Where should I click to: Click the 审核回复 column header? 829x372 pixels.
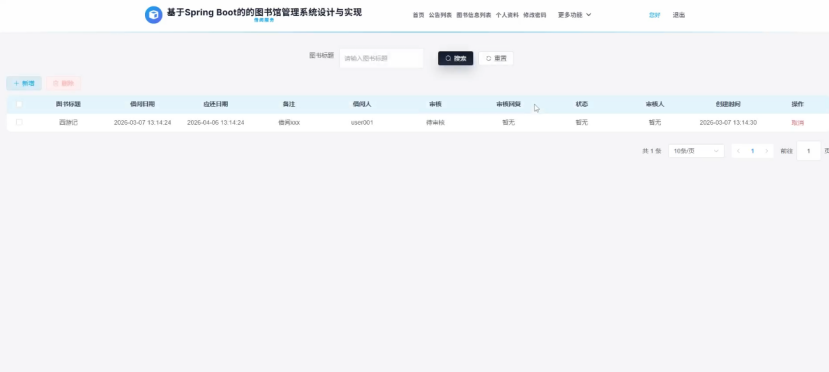509,104
